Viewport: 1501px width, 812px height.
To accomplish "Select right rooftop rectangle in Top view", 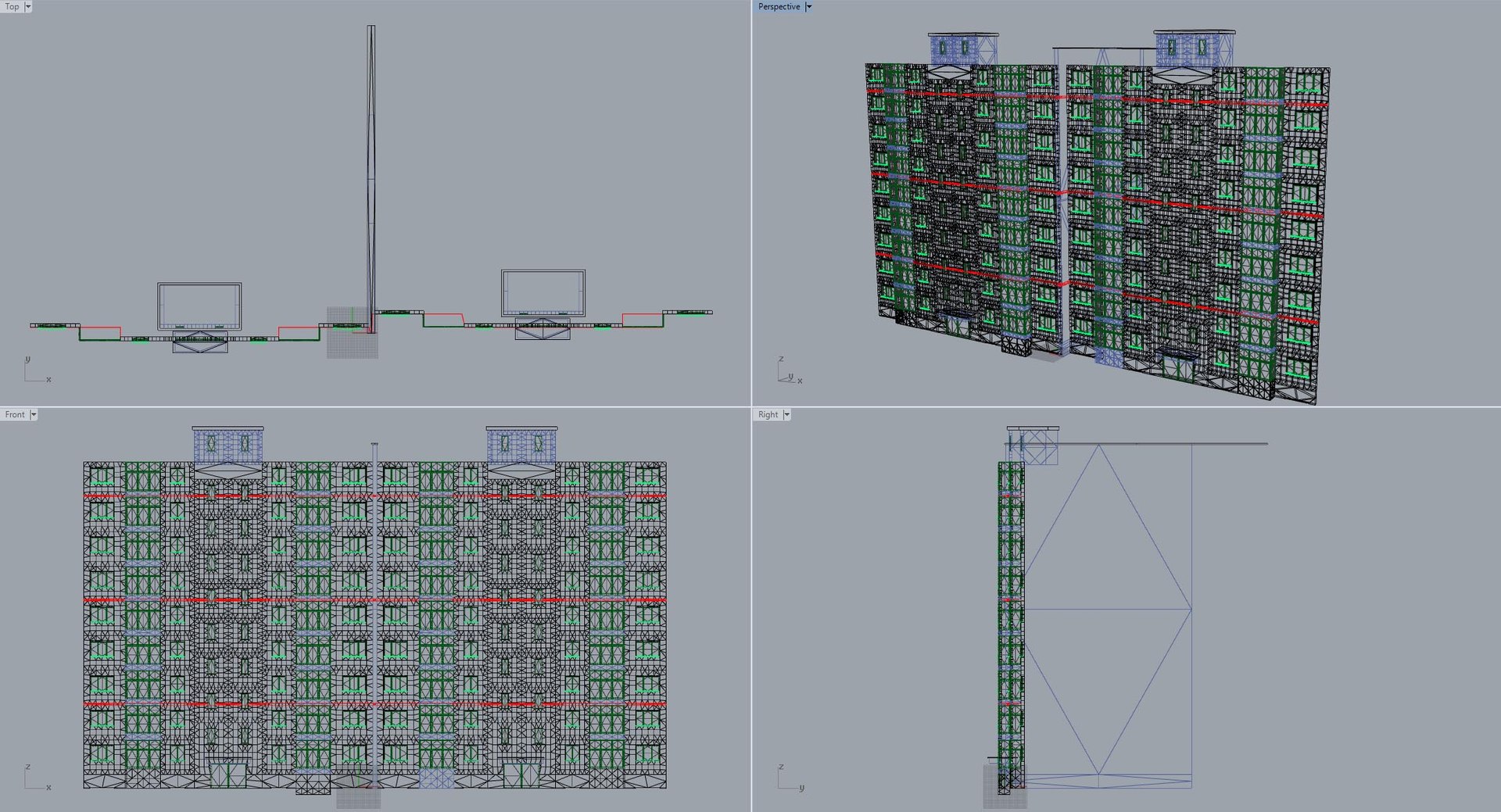I will point(543,293).
